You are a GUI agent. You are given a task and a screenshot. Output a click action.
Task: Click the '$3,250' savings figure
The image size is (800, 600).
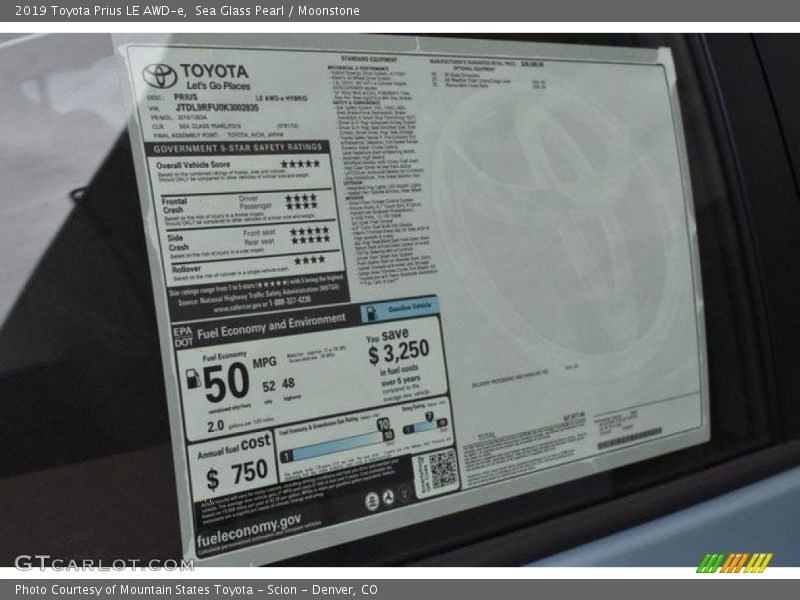tap(399, 353)
